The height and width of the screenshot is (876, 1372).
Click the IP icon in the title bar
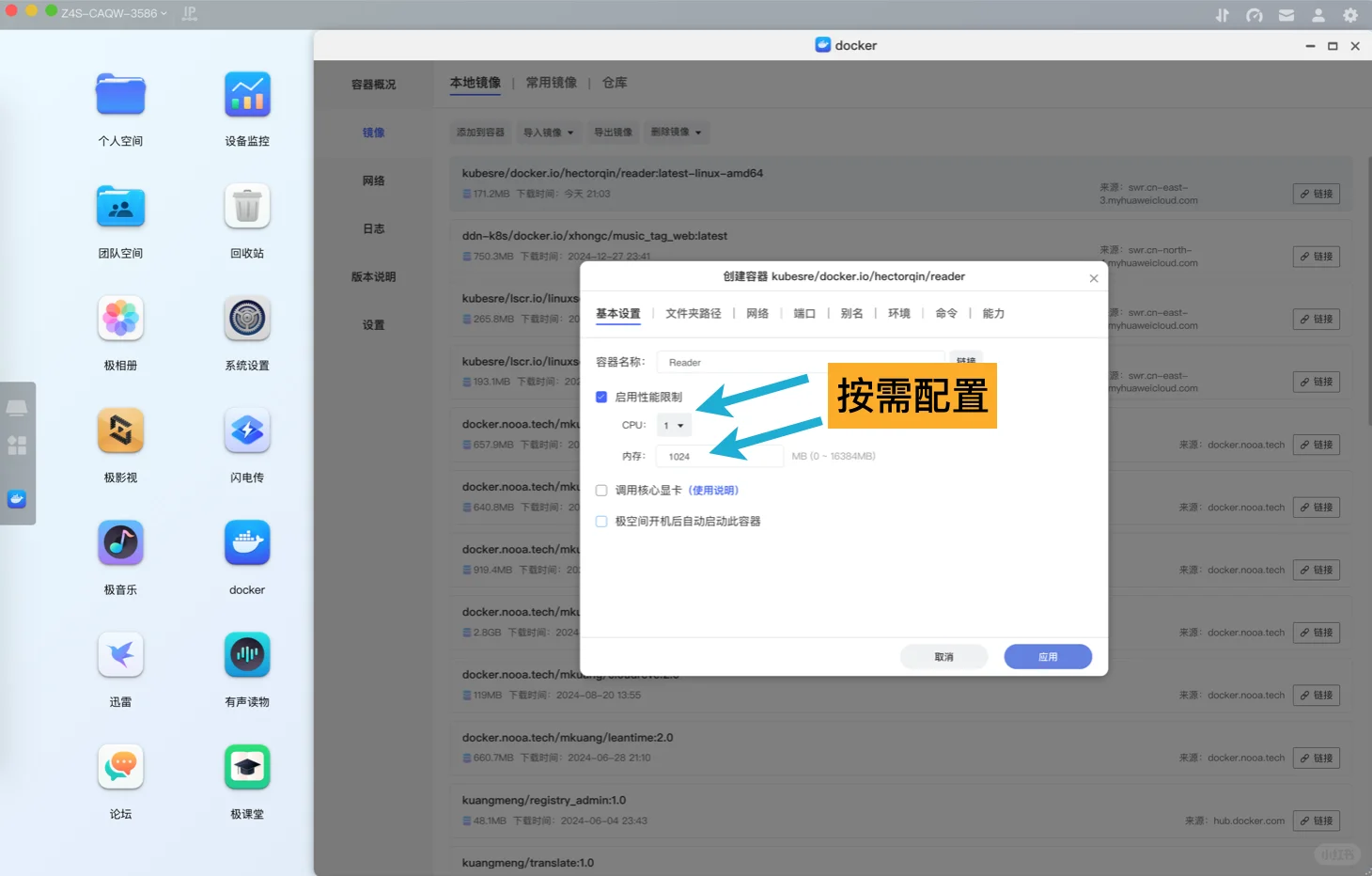(x=189, y=13)
